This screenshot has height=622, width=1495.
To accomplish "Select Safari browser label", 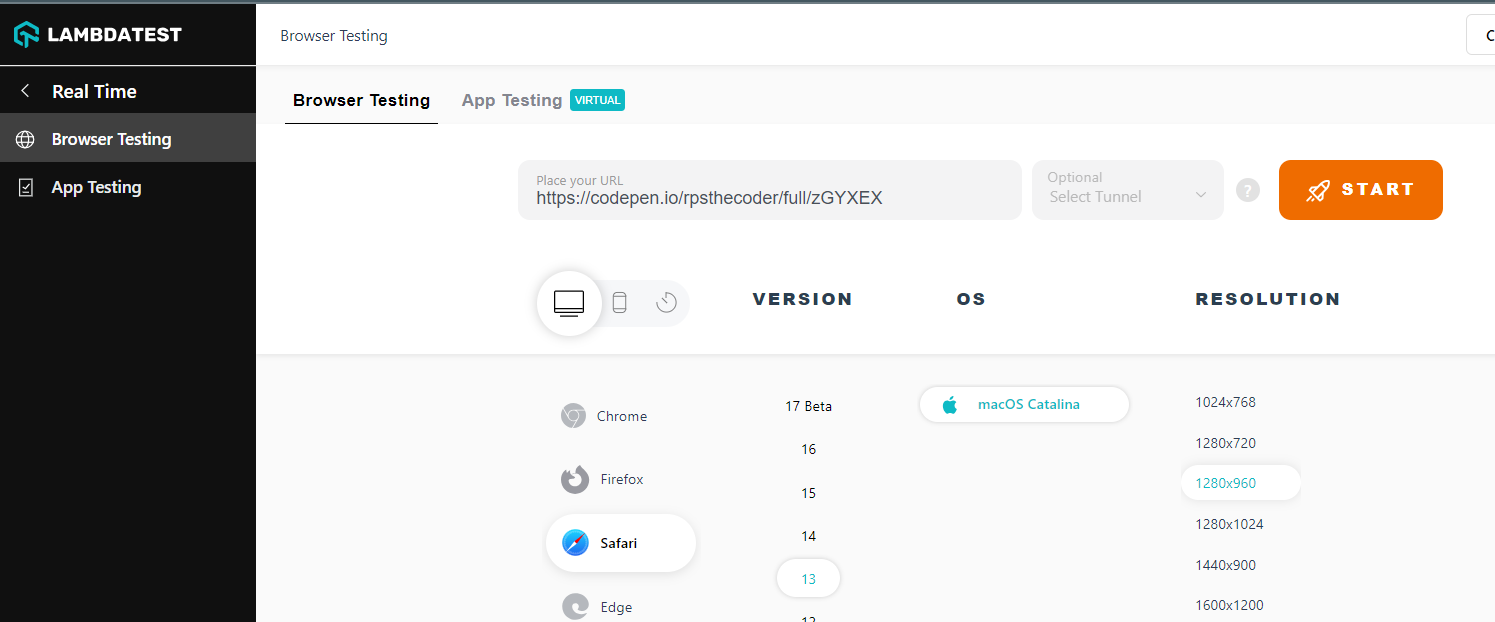I will click(619, 544).
